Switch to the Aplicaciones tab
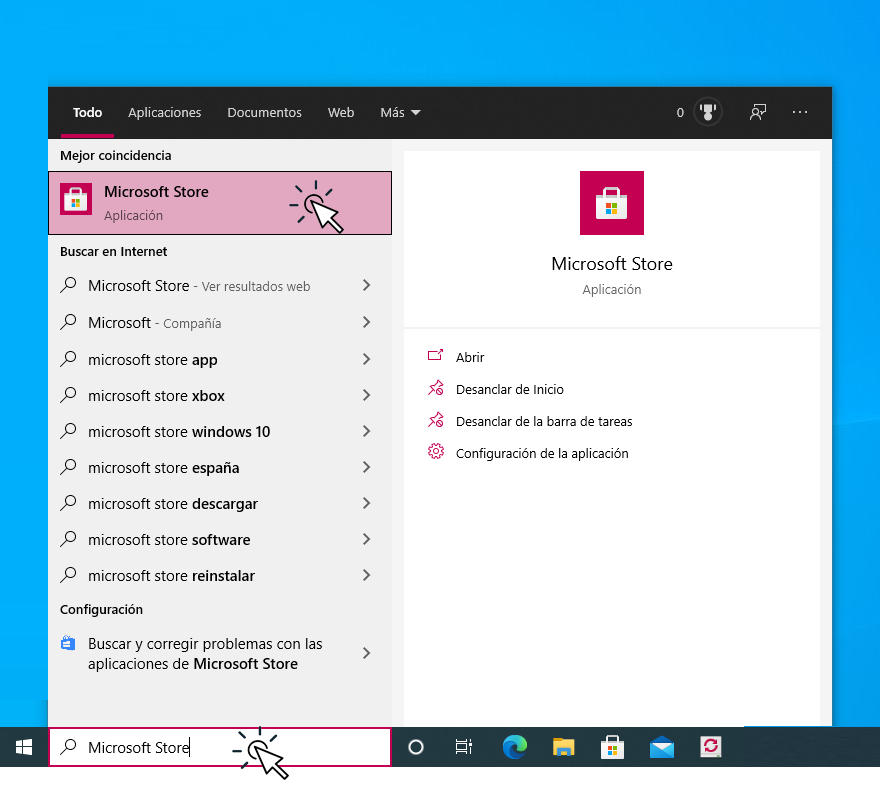 pos(164,112)
